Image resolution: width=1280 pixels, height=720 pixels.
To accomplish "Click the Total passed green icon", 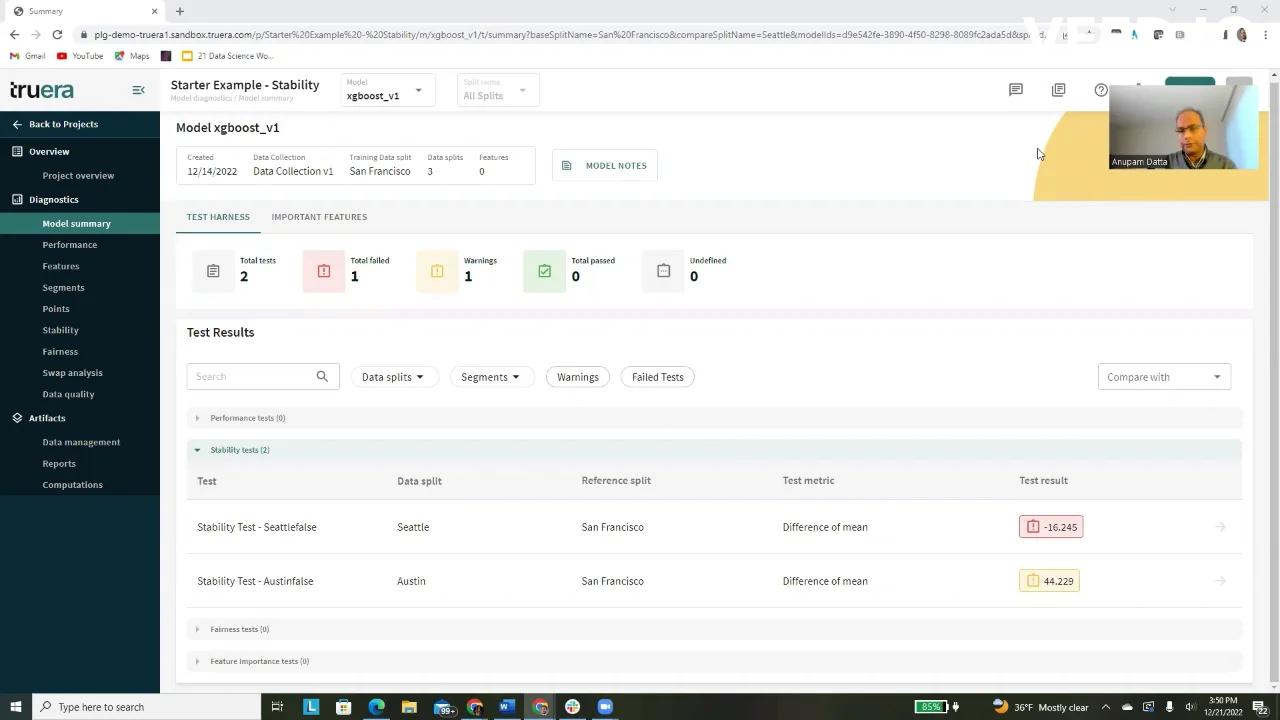I will [x=544, y=271].
